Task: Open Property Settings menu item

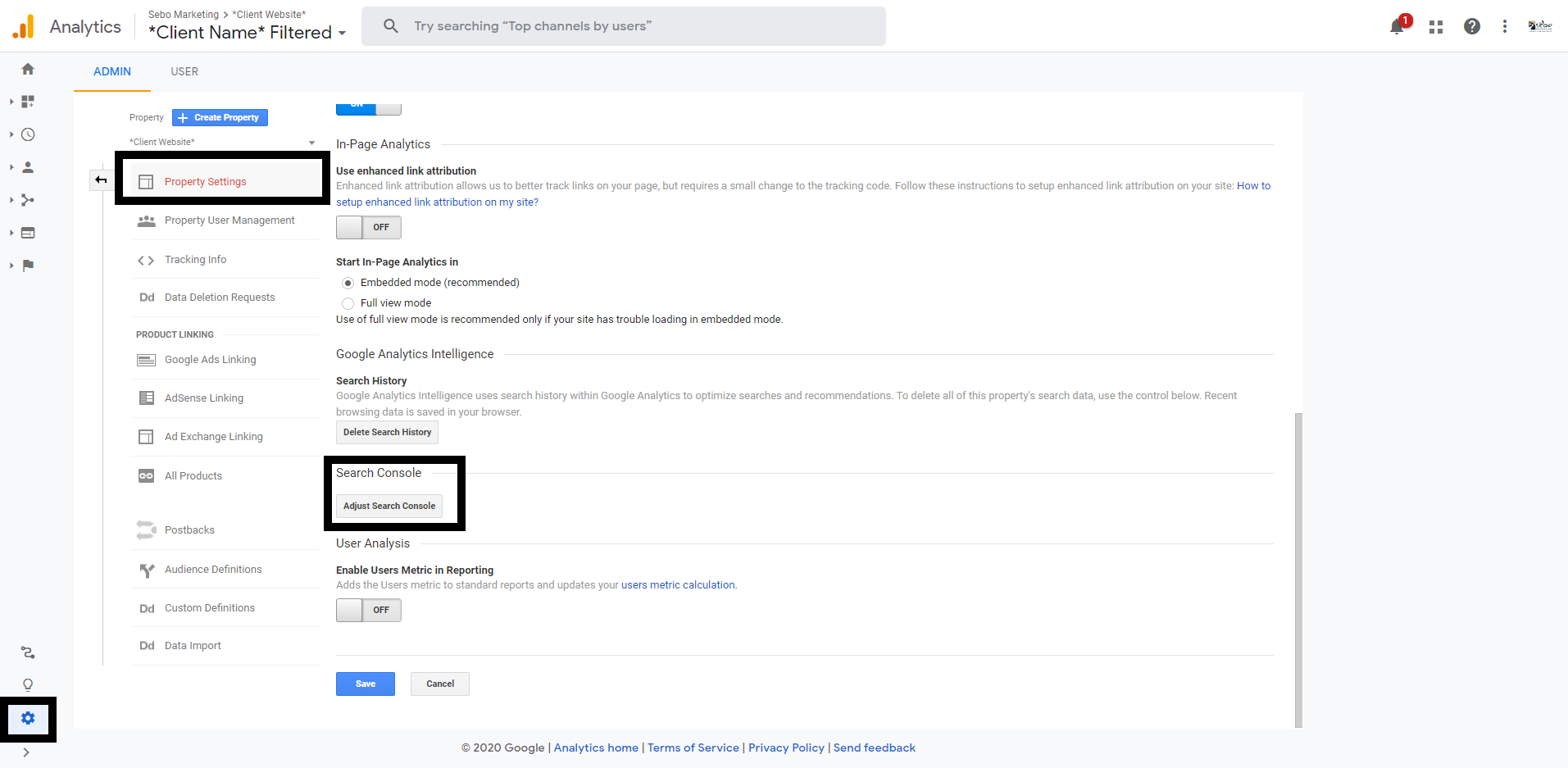Action: [225, 181]
